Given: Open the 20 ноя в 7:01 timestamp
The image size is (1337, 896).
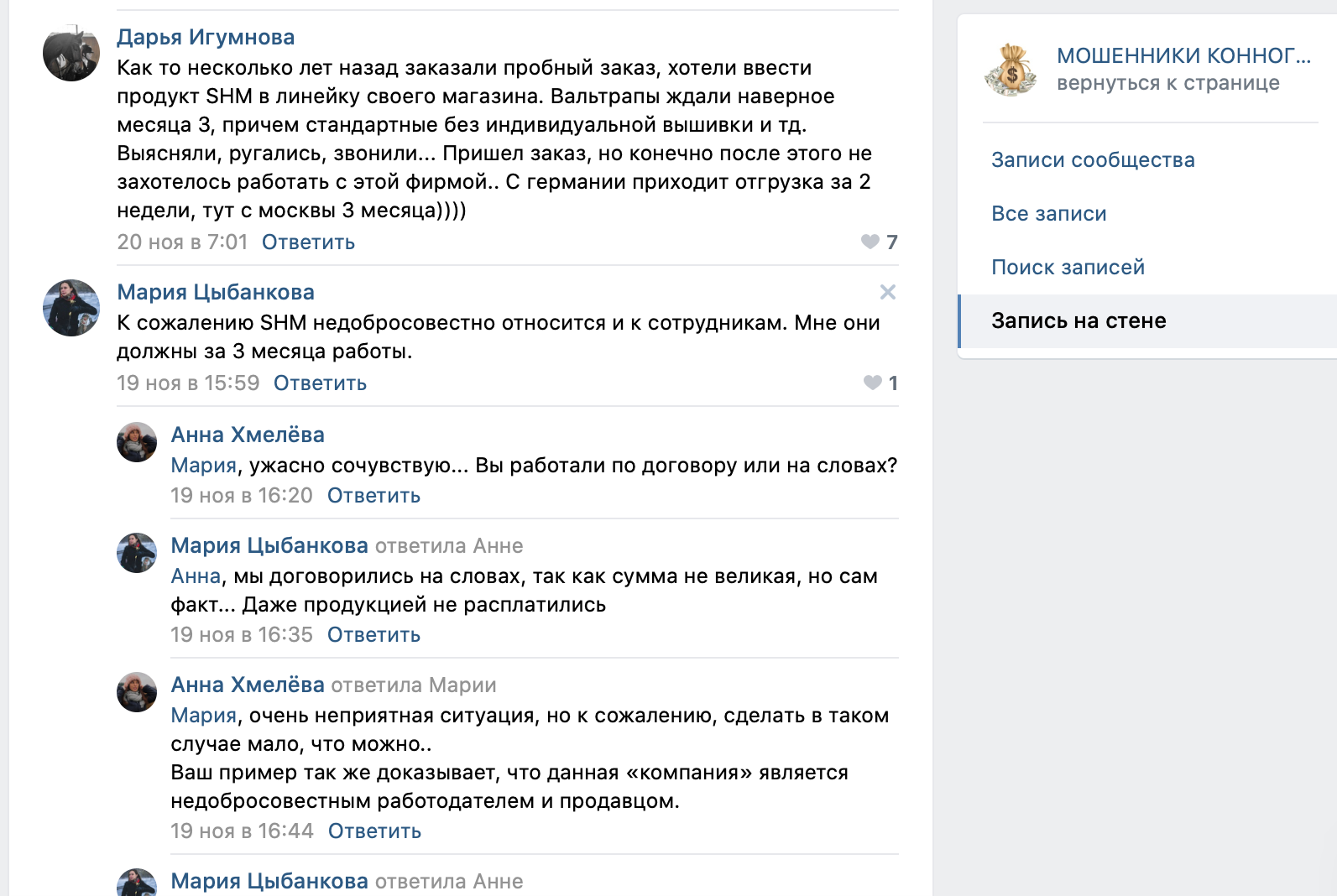Looking at the screenshot, I should 182,242.
